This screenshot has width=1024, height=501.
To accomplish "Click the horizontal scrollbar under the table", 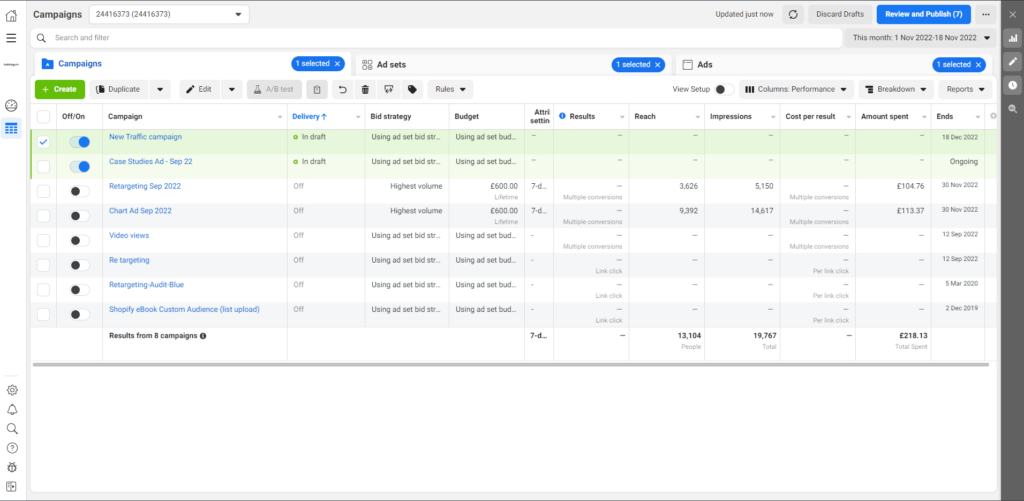I will pos(511,364).
